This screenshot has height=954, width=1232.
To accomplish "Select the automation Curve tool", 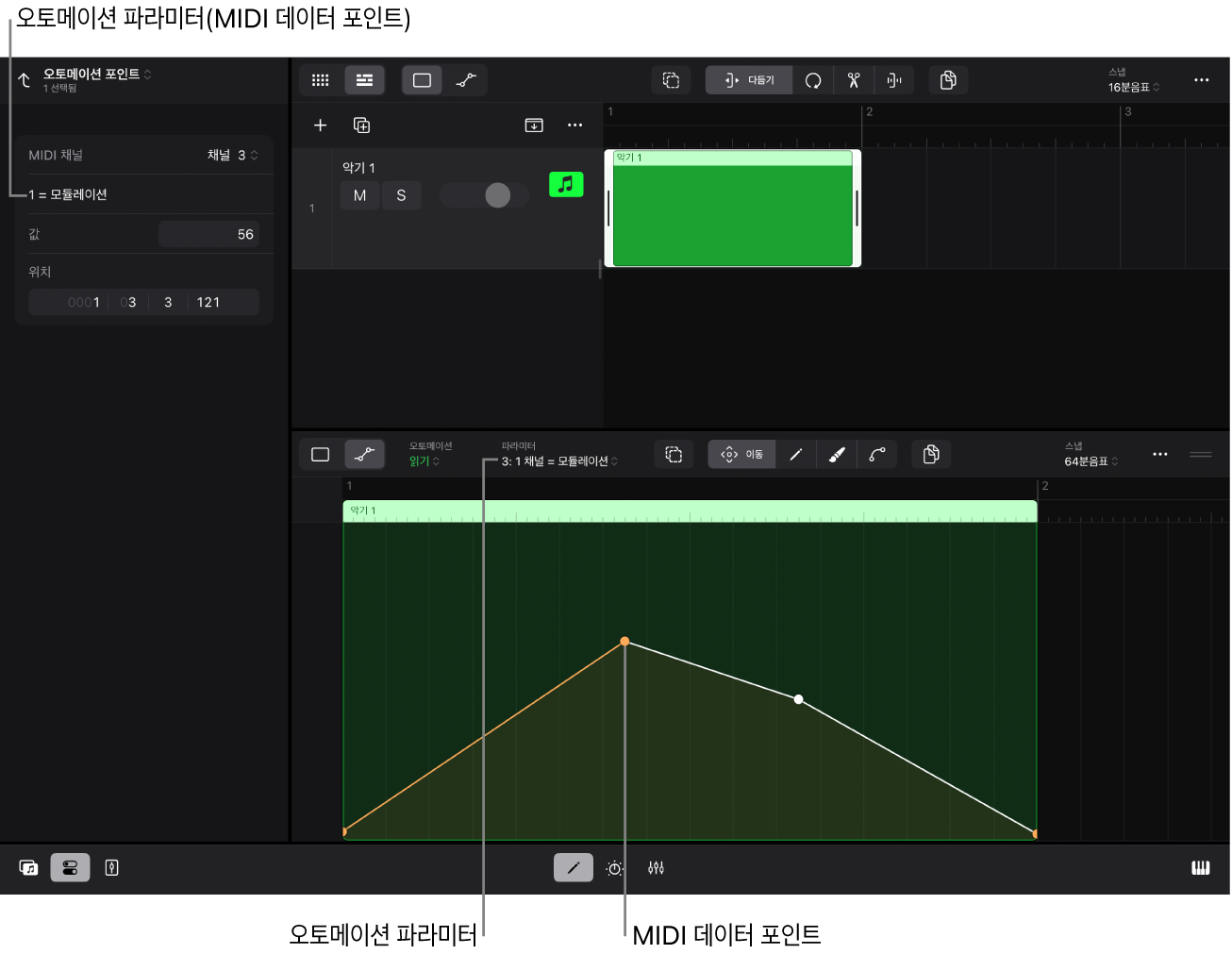I will pyautogui.click(x=877, y=455).
